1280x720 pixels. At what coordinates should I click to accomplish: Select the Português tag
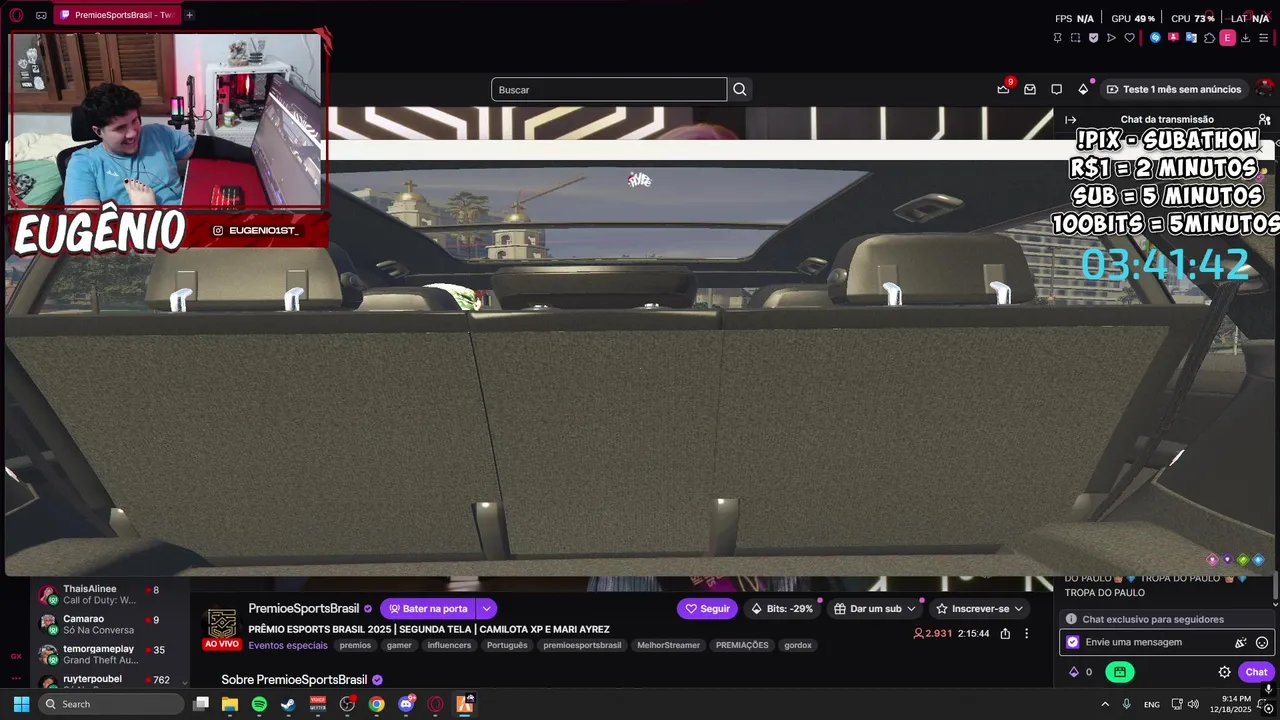click(x=507, y=645)
